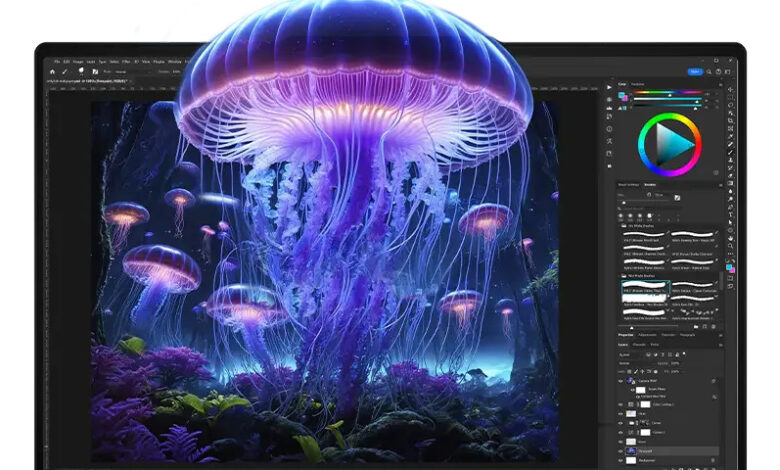Click the search magnifier next to Share
Viewport: 780px width, 470px height.
pyautogui.click(x=709, y=72)
